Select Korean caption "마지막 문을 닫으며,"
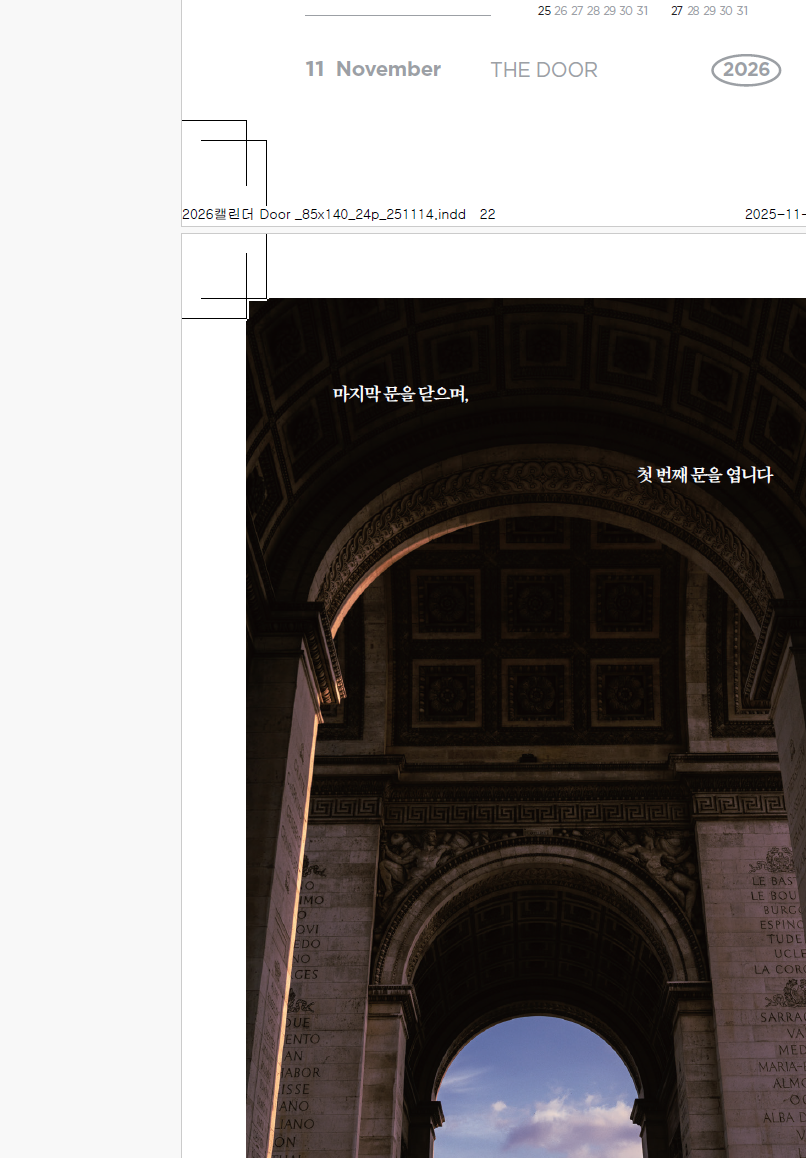The image size is (806, 1158). click(401, 394)
